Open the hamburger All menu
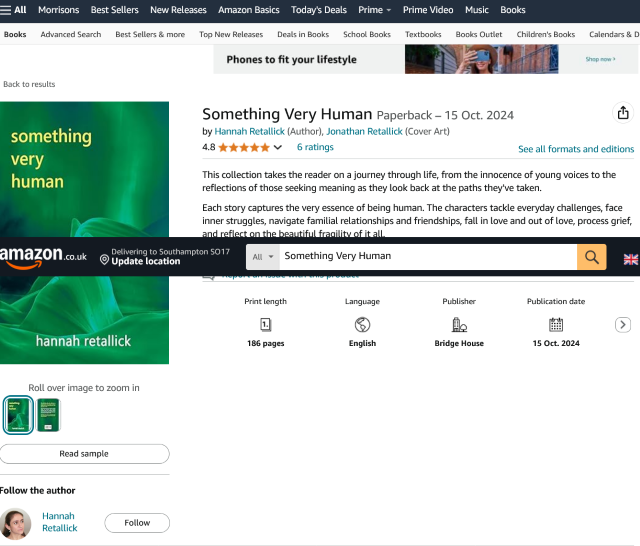Viewport: 640px width, 546px height. pos(14,10)
